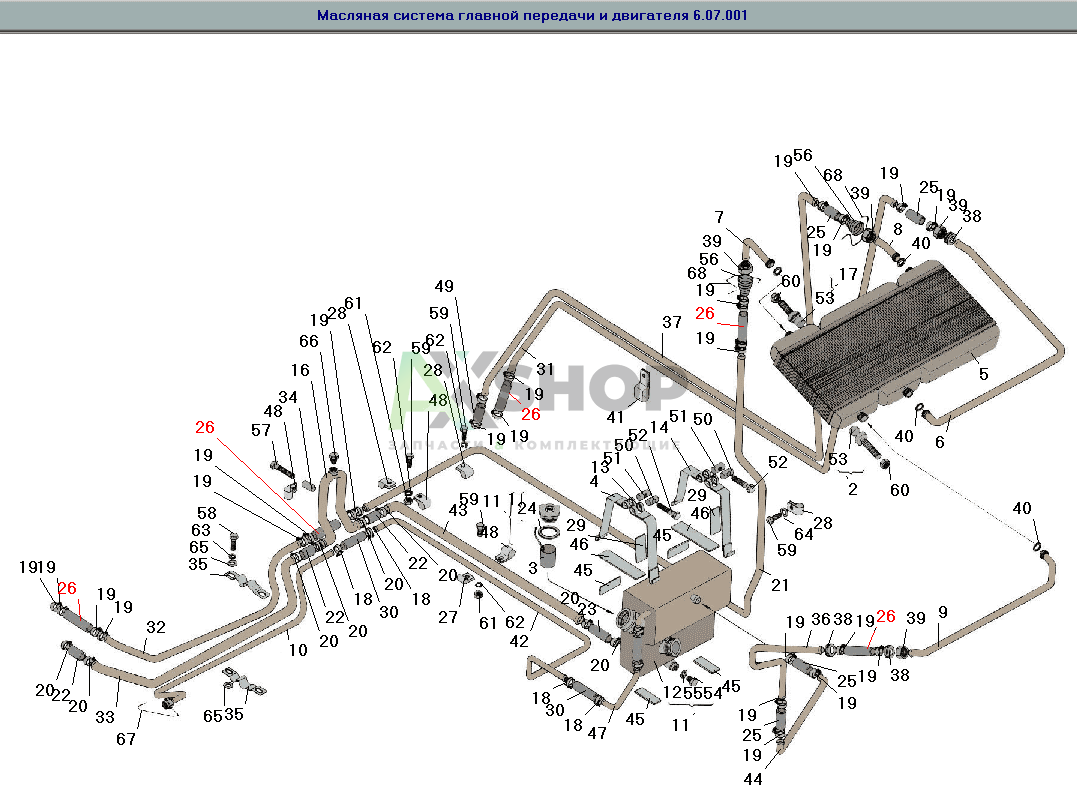Choose part number 21 label
The height and width of the screenshot is (802, 1077).
[x=779, y=585]
